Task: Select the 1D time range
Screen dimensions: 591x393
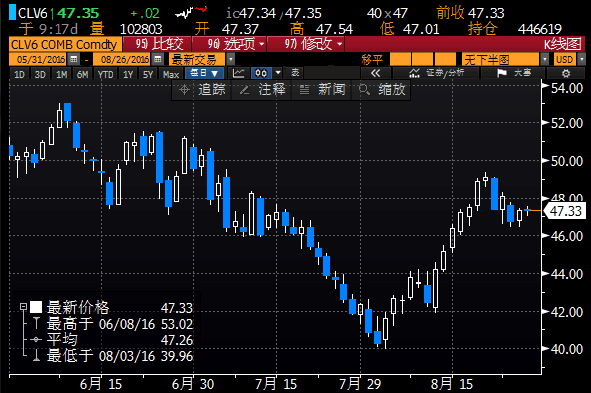Action: click(x=19, y=74)
